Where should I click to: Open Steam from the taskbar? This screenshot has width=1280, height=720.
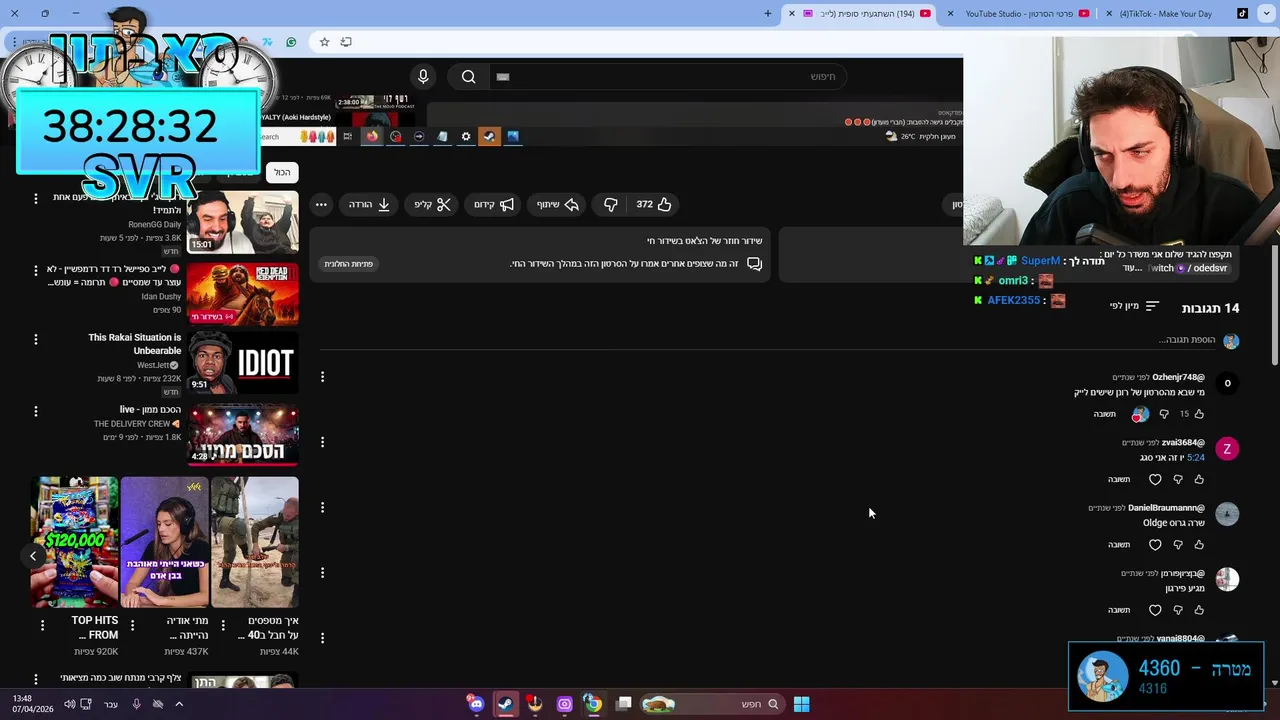[506, 704]
